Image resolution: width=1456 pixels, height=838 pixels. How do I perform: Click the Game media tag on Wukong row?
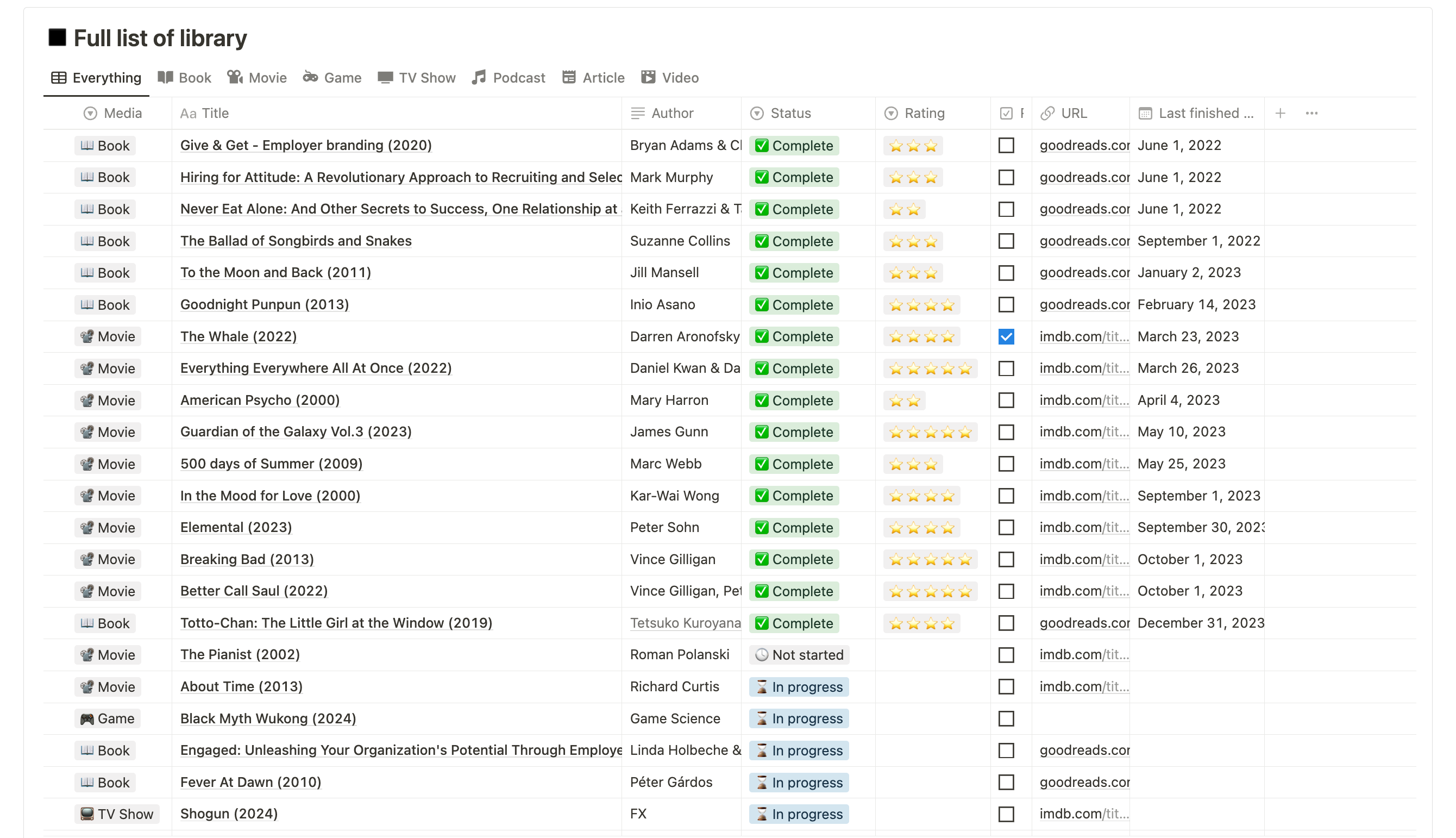[x=107, y=718]
